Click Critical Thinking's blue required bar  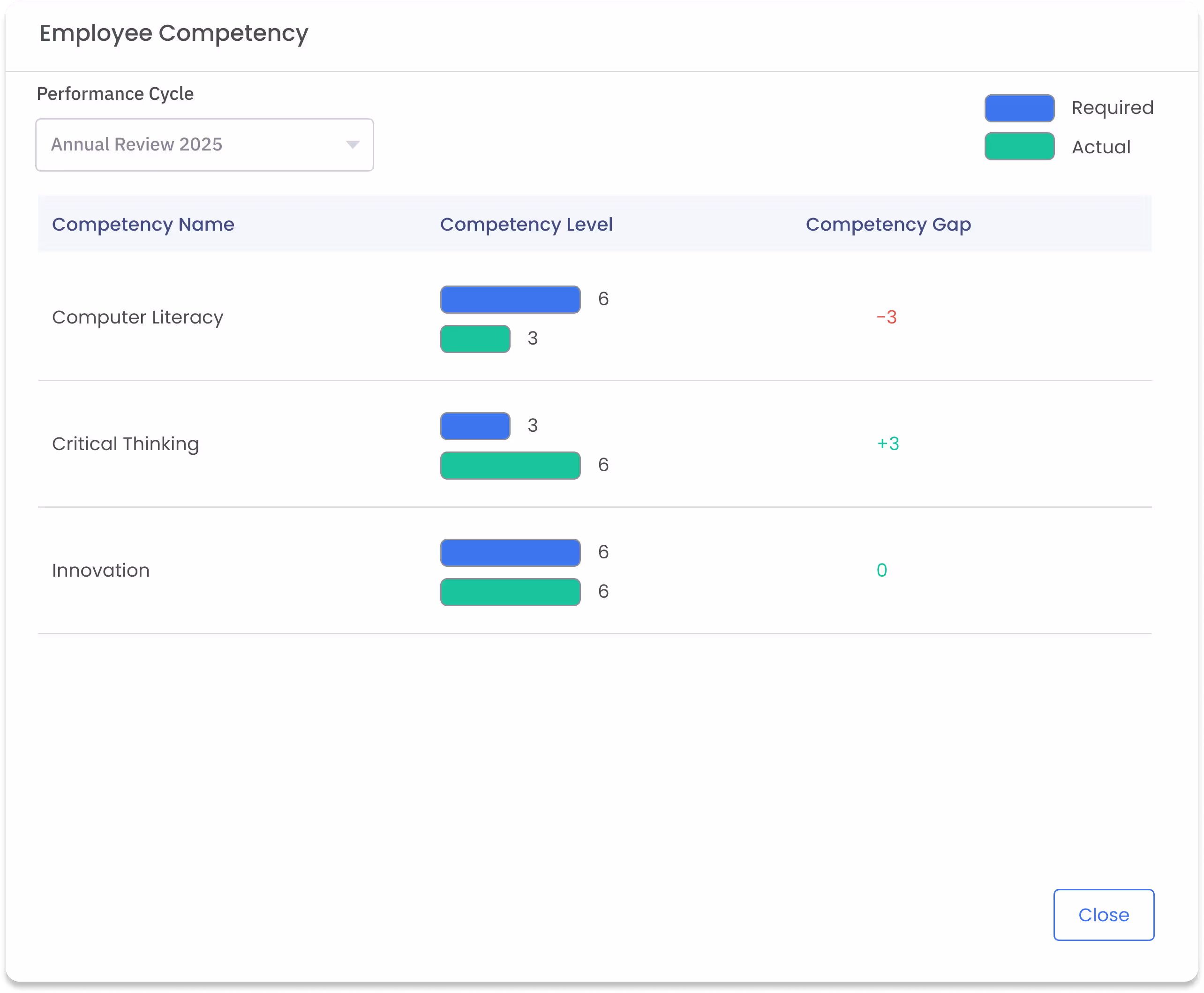(x=475, y=426)
